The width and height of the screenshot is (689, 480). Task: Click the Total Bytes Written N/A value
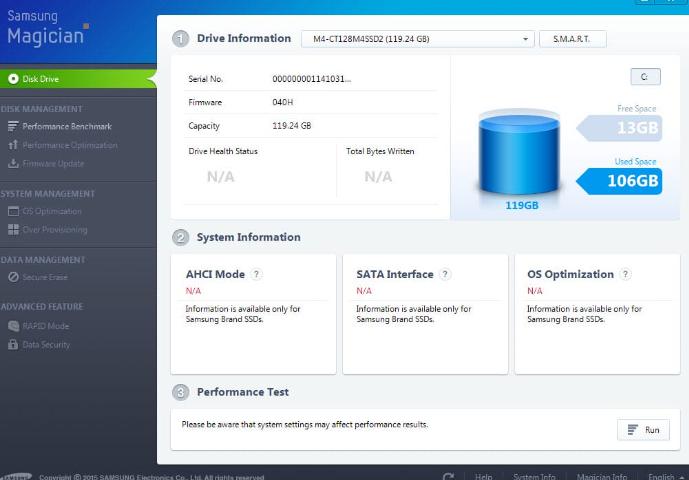[378, 177]
